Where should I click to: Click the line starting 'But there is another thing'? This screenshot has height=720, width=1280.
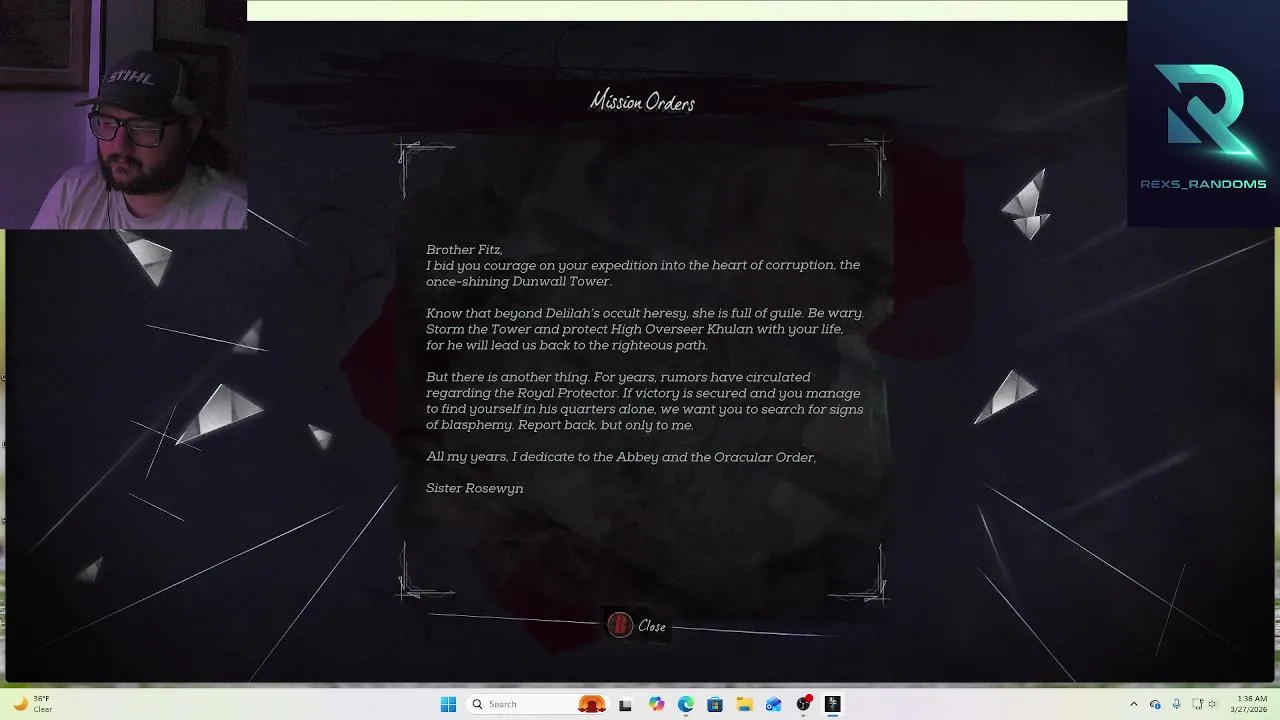tap(618, 377)
